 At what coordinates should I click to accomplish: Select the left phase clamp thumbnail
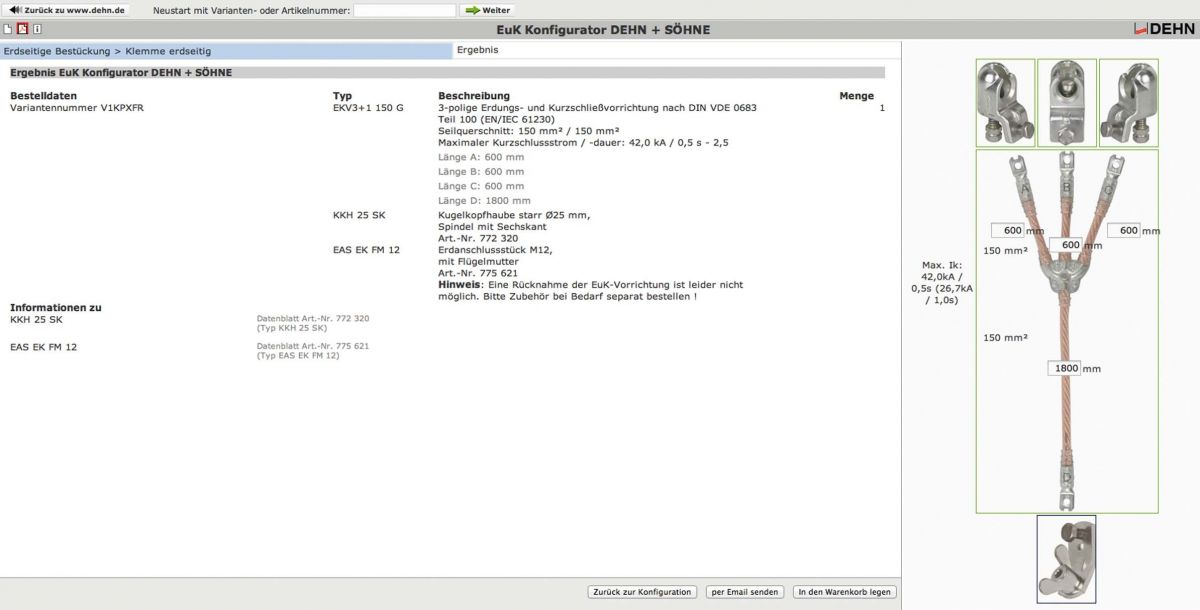click(x=1005, y=103)
